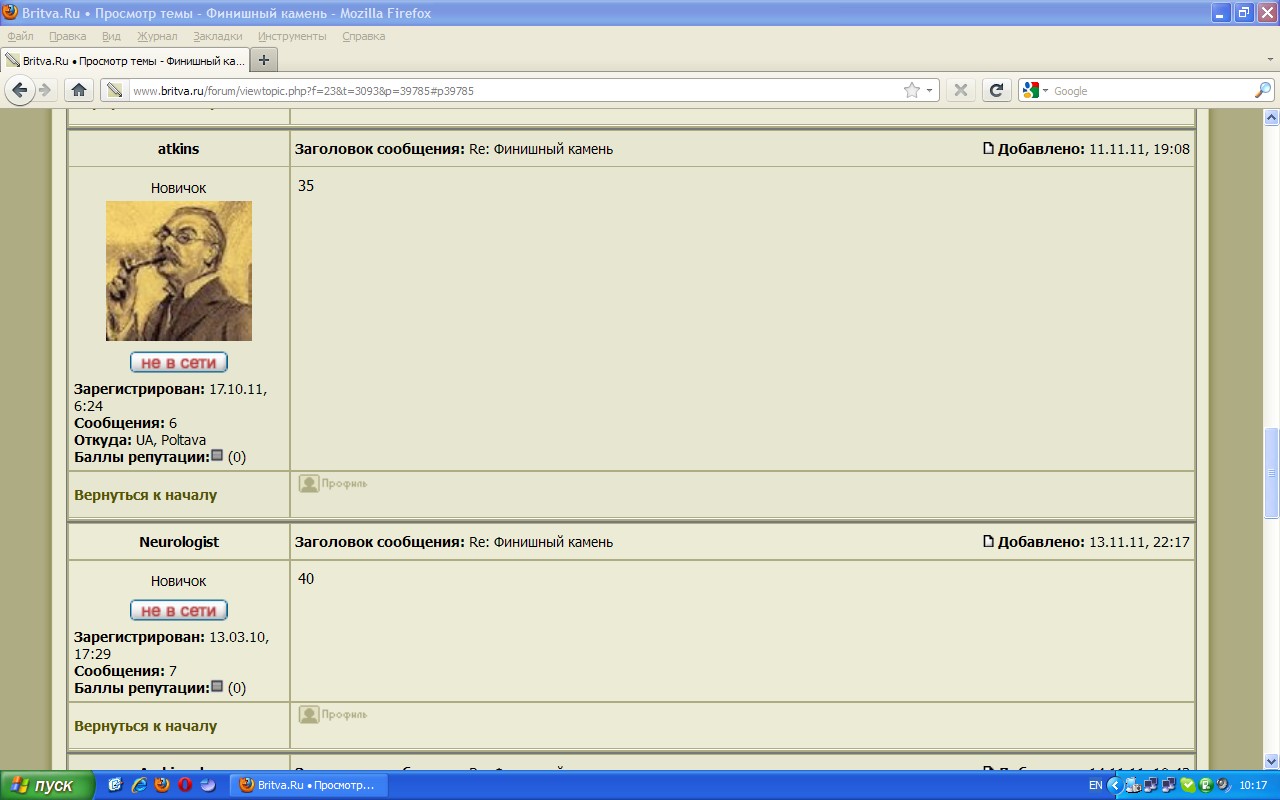Viewport: 1280px width, 800px height.
Task: Open the list-all-tabs dropdown arrow
Action: click(x=1270, y=60)
